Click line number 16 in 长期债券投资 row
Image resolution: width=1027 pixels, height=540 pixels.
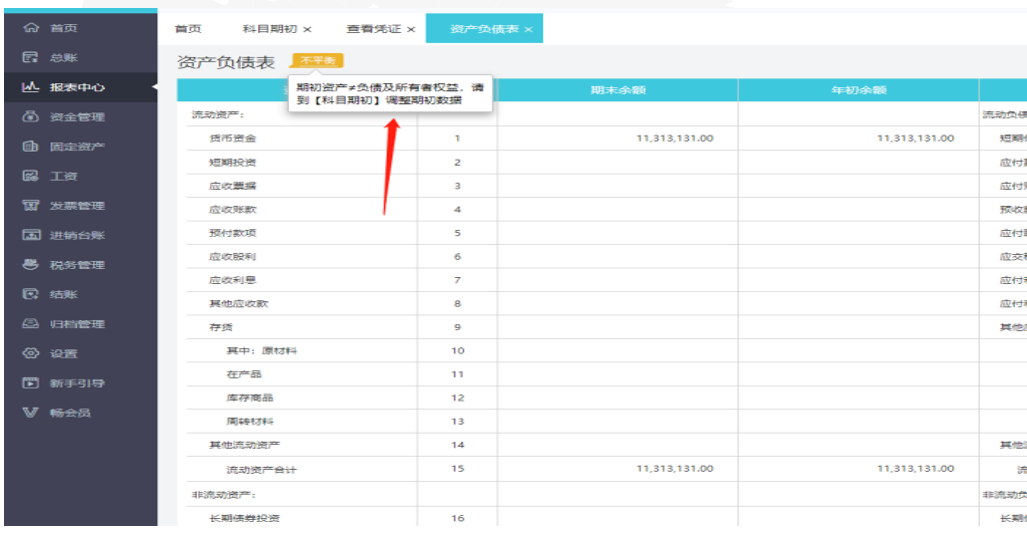pos(457,518)
